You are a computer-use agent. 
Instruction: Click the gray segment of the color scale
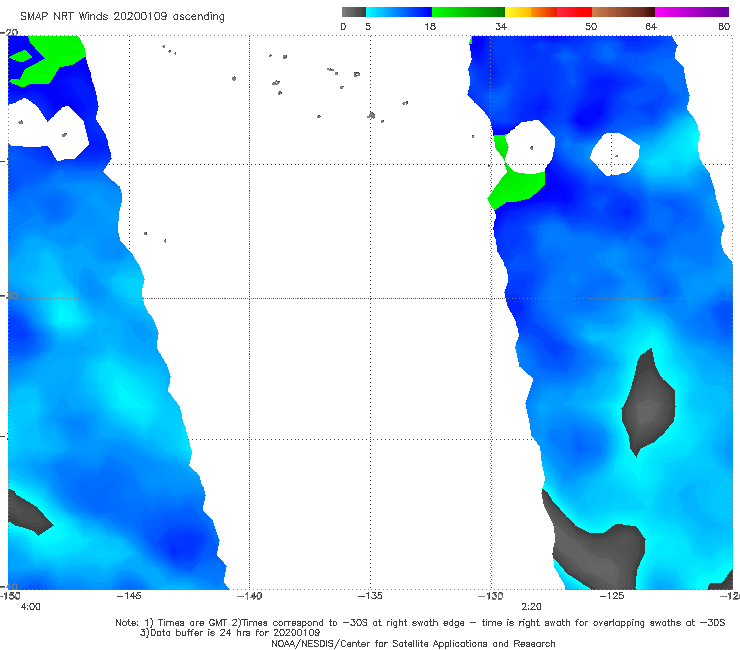354,12
